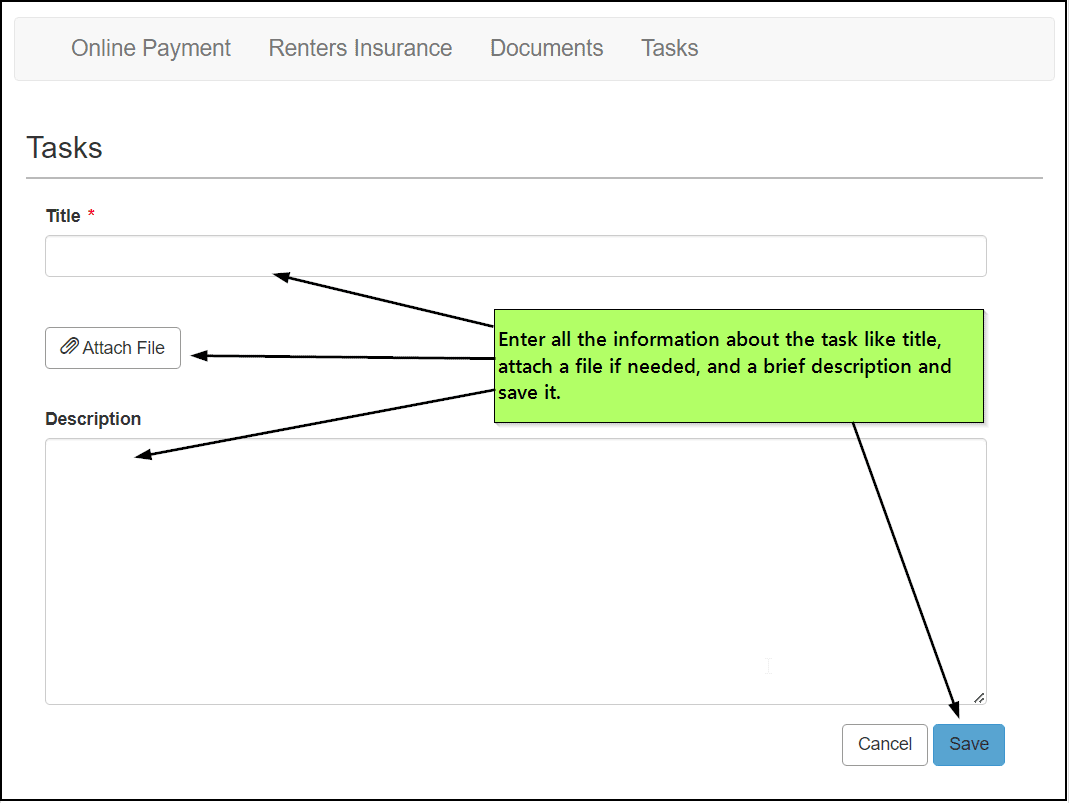The height and width of the screenshot is (803, 1069).
Task: Click the paperclip icon on Attach File
Action: tap(69, 347)
